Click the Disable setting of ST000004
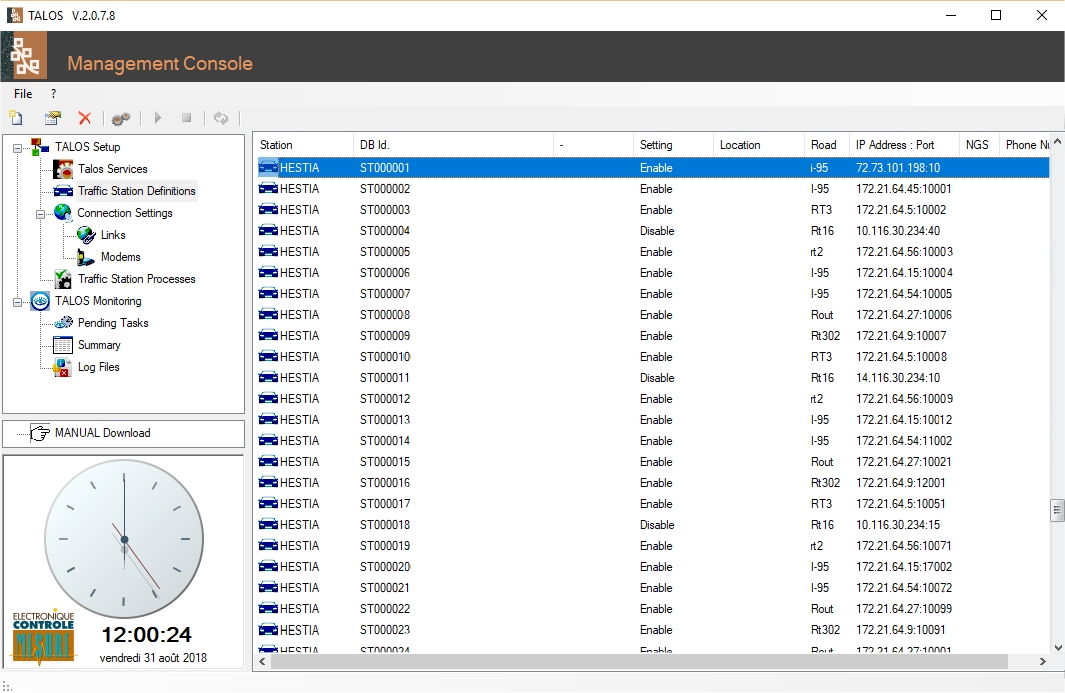 coord(657,231)
